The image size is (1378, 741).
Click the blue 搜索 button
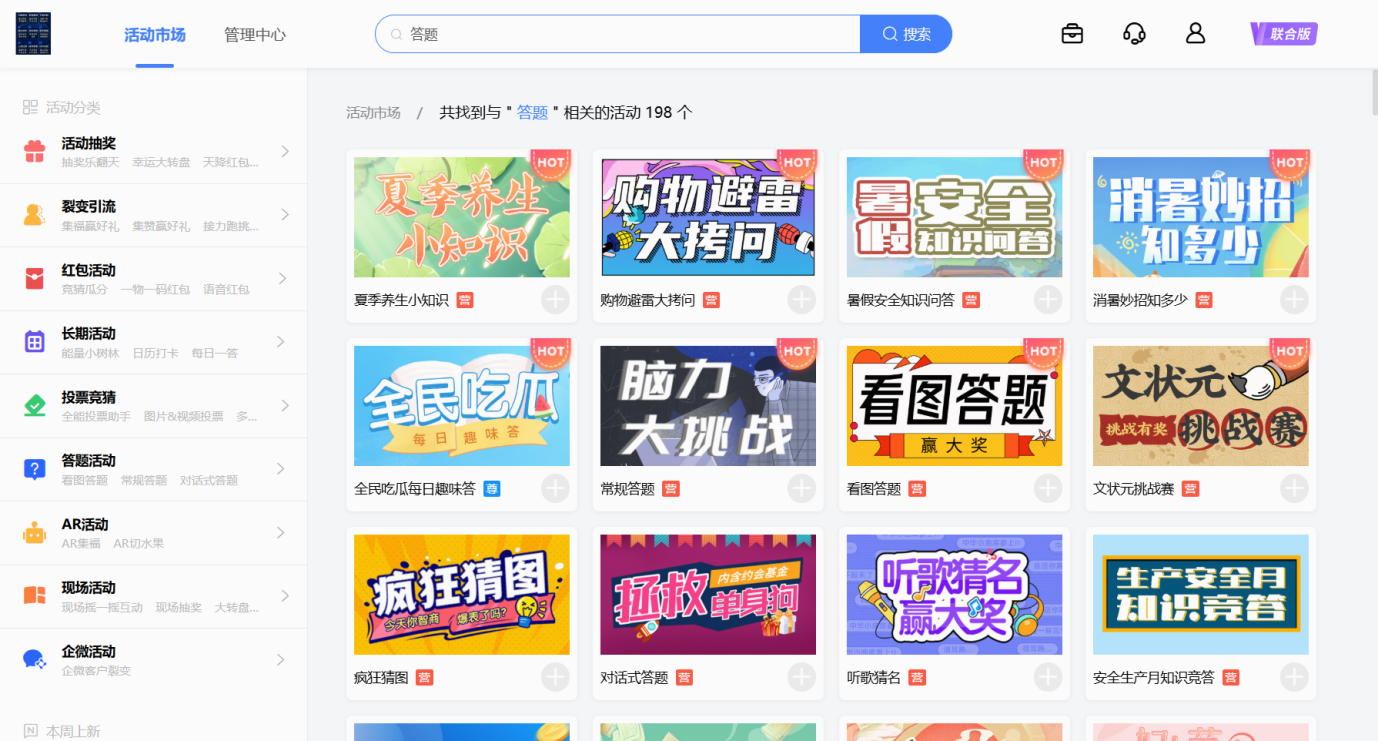(906, 34)
